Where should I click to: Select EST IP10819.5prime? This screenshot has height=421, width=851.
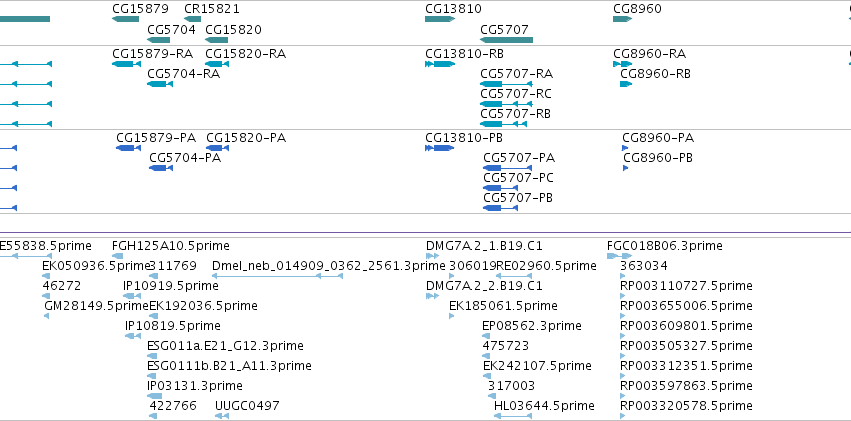(133, 336)
